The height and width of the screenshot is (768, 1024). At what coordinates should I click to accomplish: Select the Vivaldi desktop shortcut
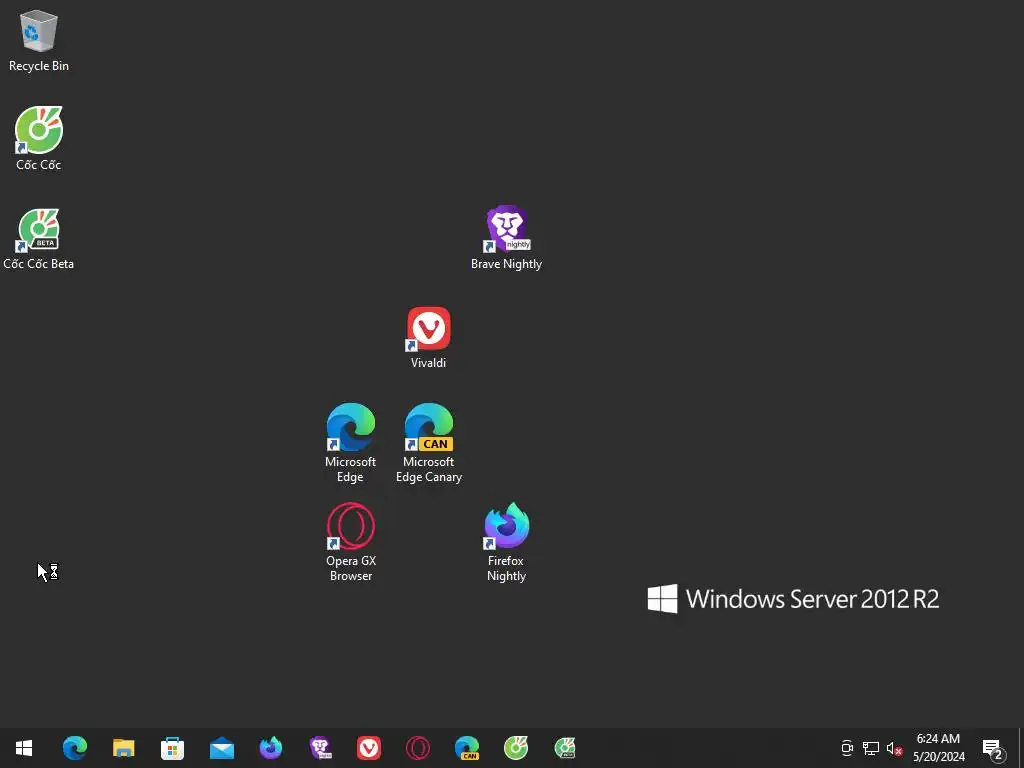click(429, 338)
